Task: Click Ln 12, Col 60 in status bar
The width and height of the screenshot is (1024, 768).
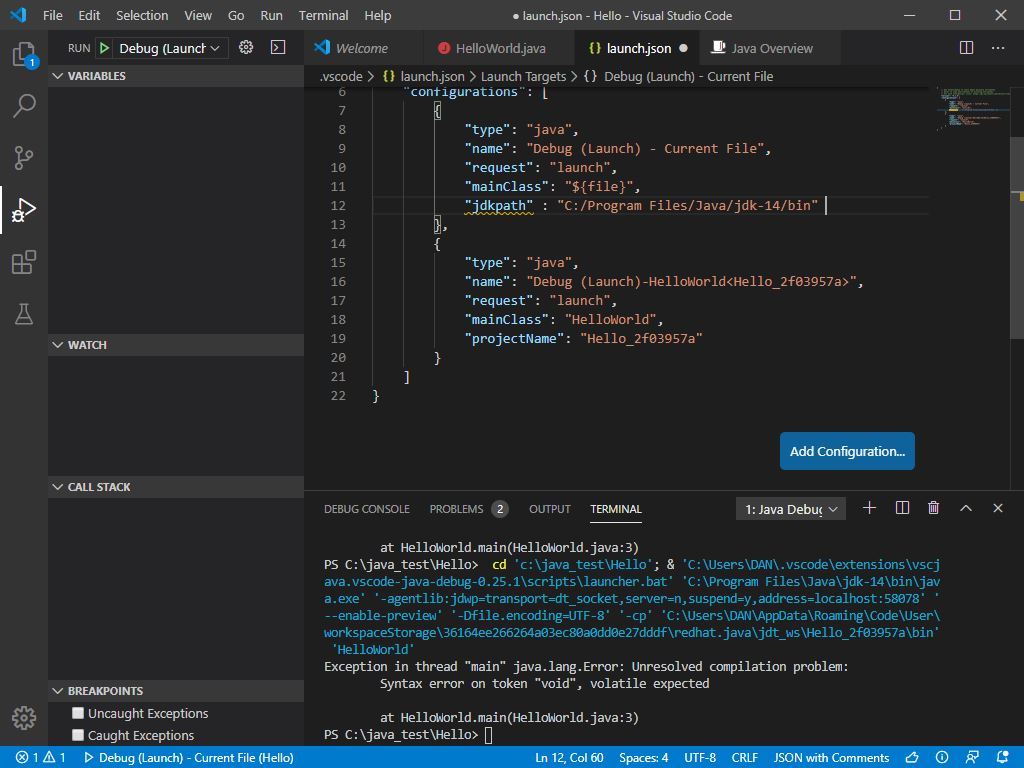Action: (x=569, y=758)
